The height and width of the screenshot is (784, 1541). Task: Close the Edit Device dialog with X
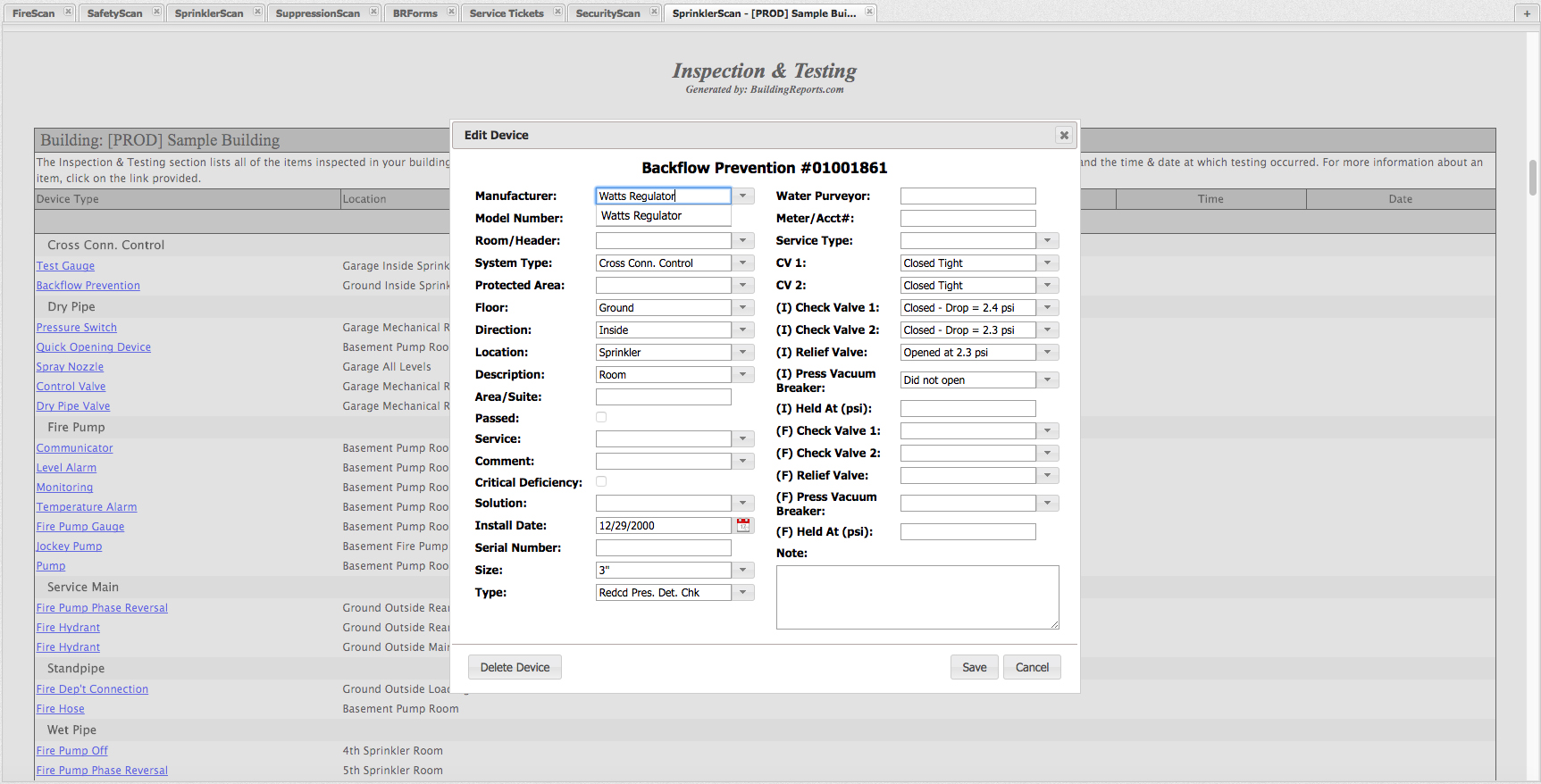click(x=1063, y=135)
